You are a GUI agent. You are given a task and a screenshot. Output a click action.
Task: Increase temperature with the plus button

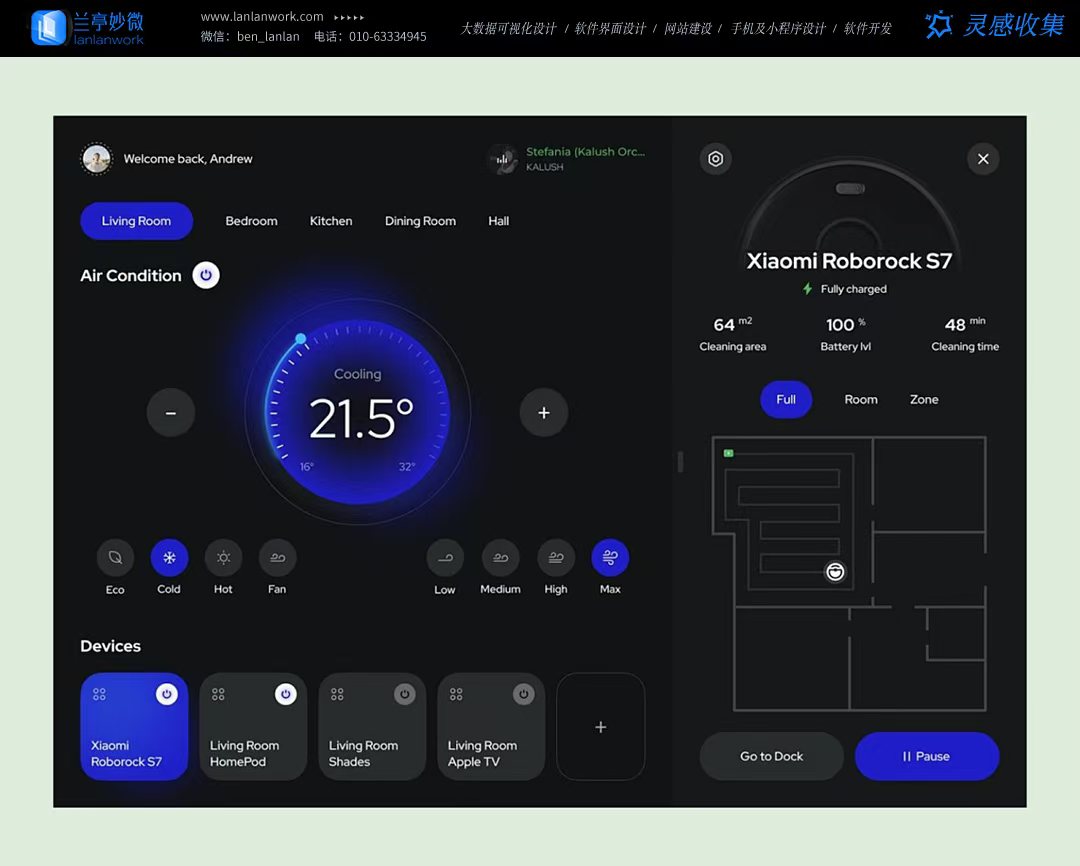(543, 413)
